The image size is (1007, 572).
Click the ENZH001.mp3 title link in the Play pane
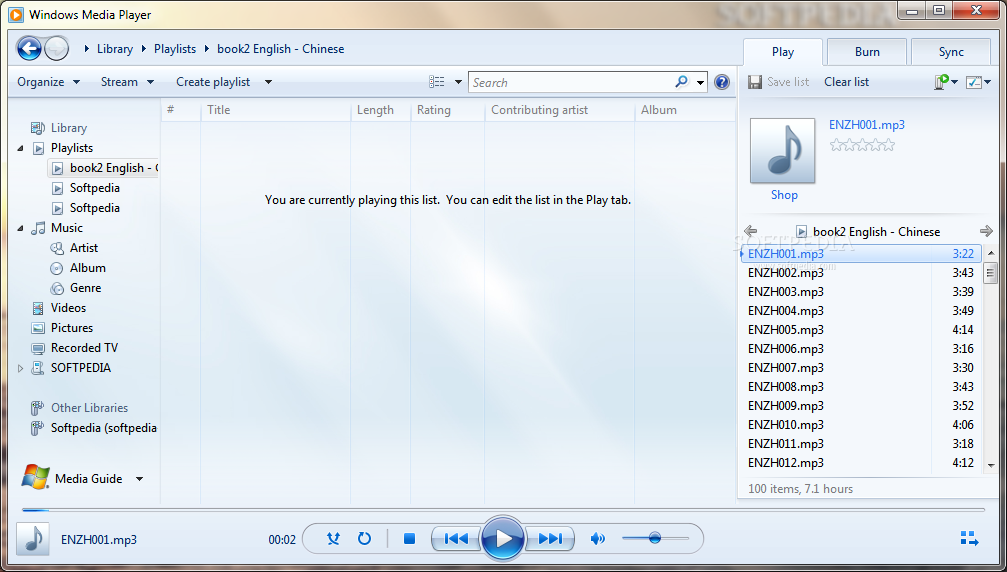(866, 125)
